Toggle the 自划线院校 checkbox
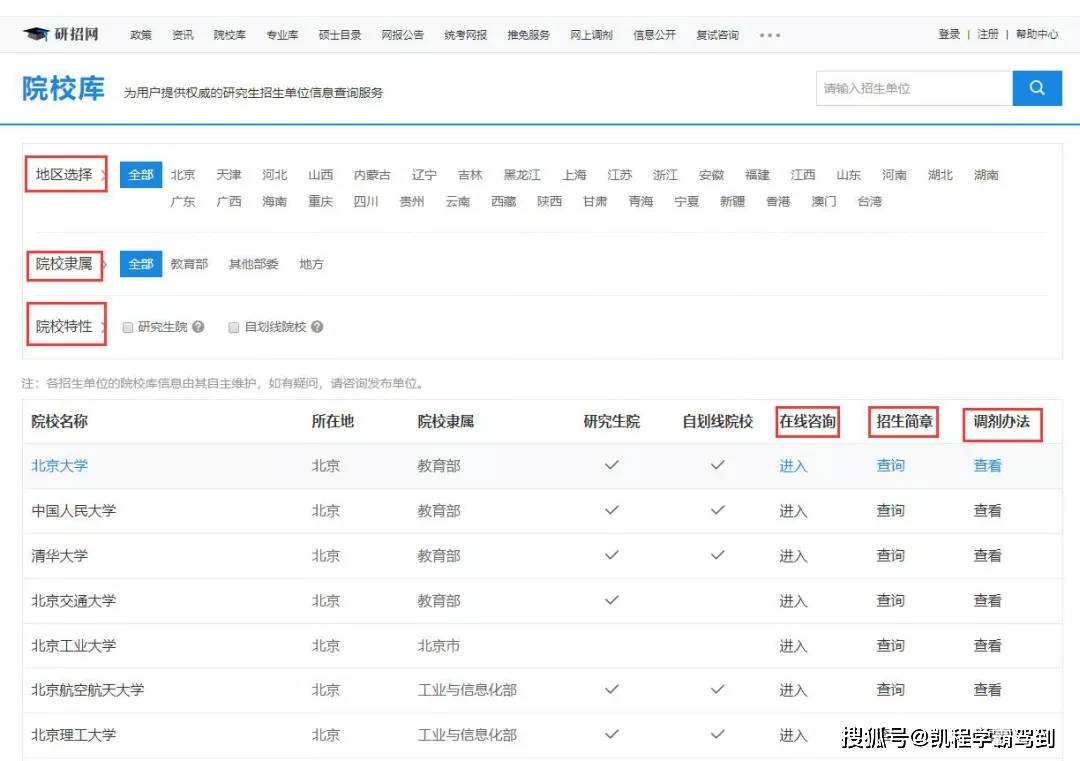Image resolution: width=1080 pixels, height=761 pixels. 234,327
